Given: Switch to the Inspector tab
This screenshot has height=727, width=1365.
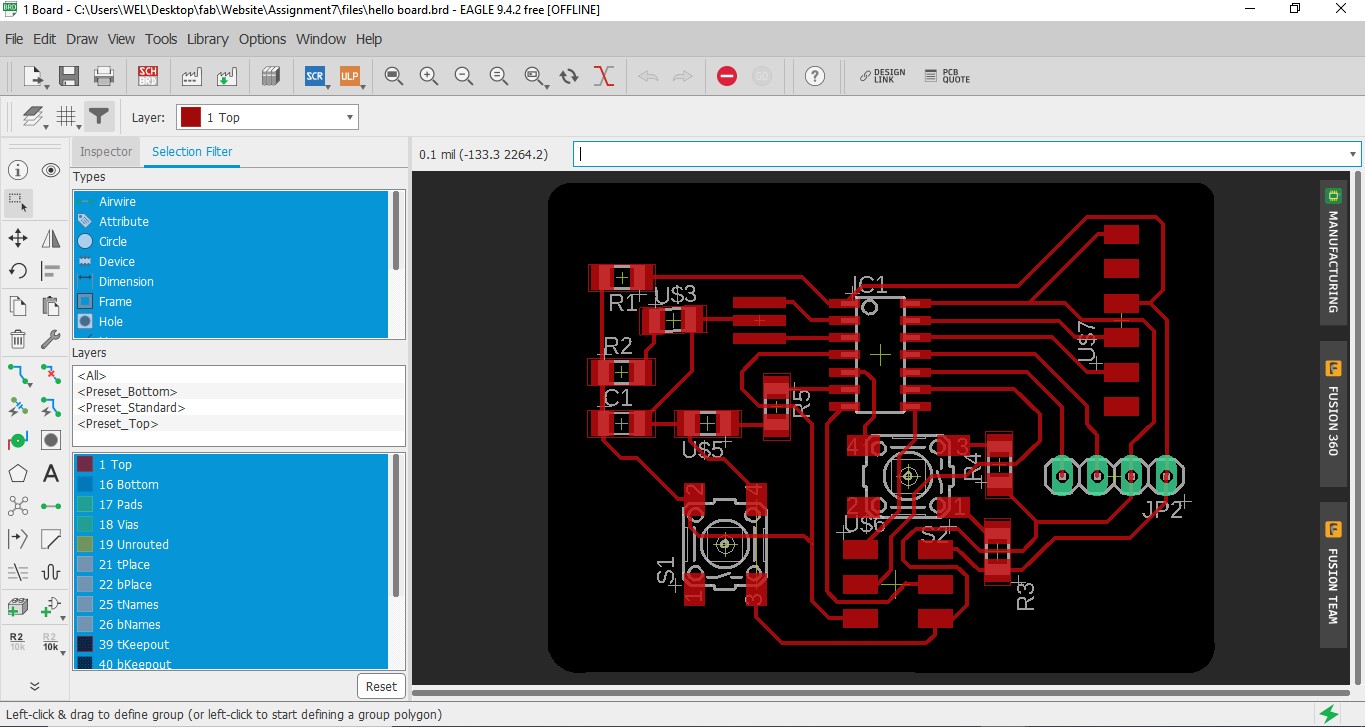Looking at the screenshot, I should point(106,152).
